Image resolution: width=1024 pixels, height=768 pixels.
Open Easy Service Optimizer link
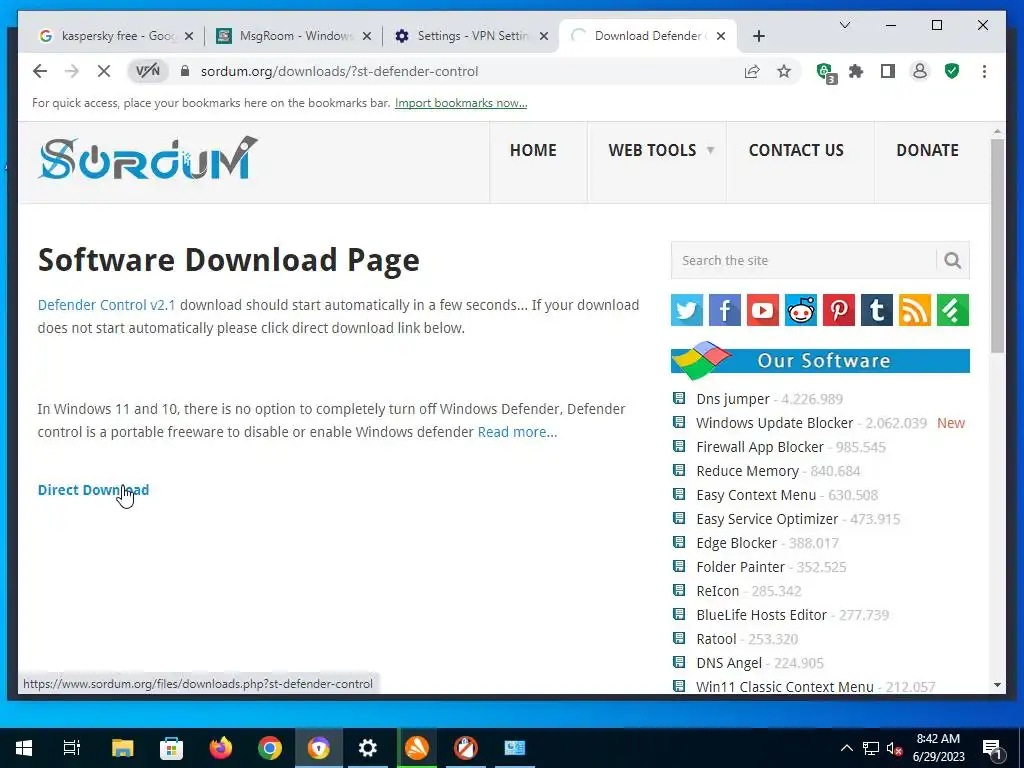(x=767, y=519)
